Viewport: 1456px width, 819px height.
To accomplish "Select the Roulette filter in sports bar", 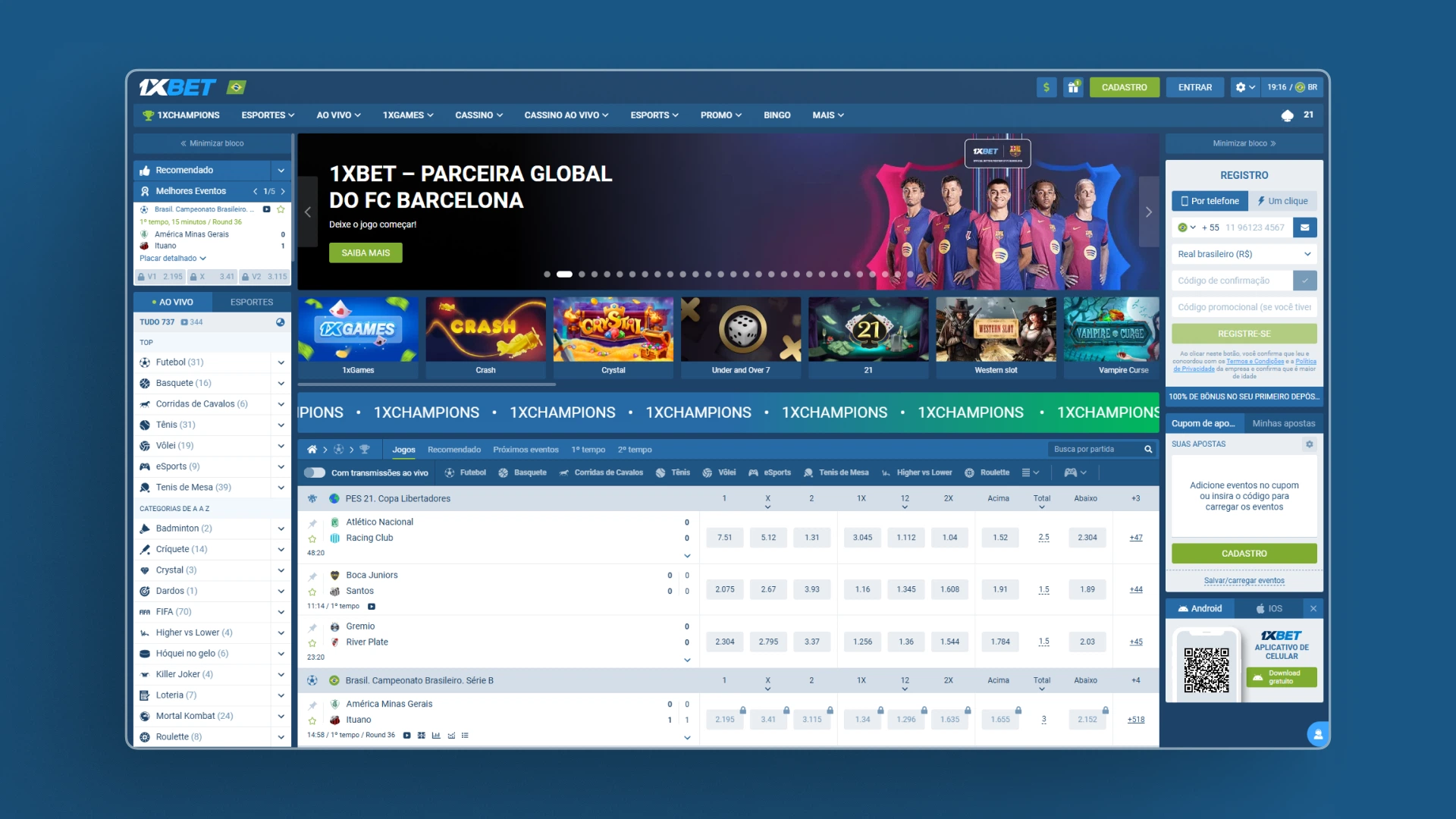I will (987, 472).
